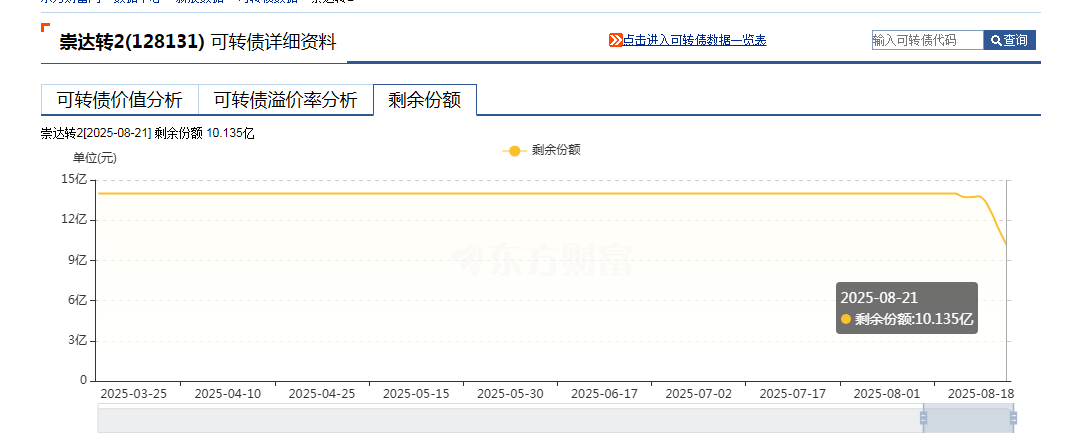Viewport: 1087px width, 444px height.
Task: Click the 2025-08-18 x-axis label
Action: 981,393
